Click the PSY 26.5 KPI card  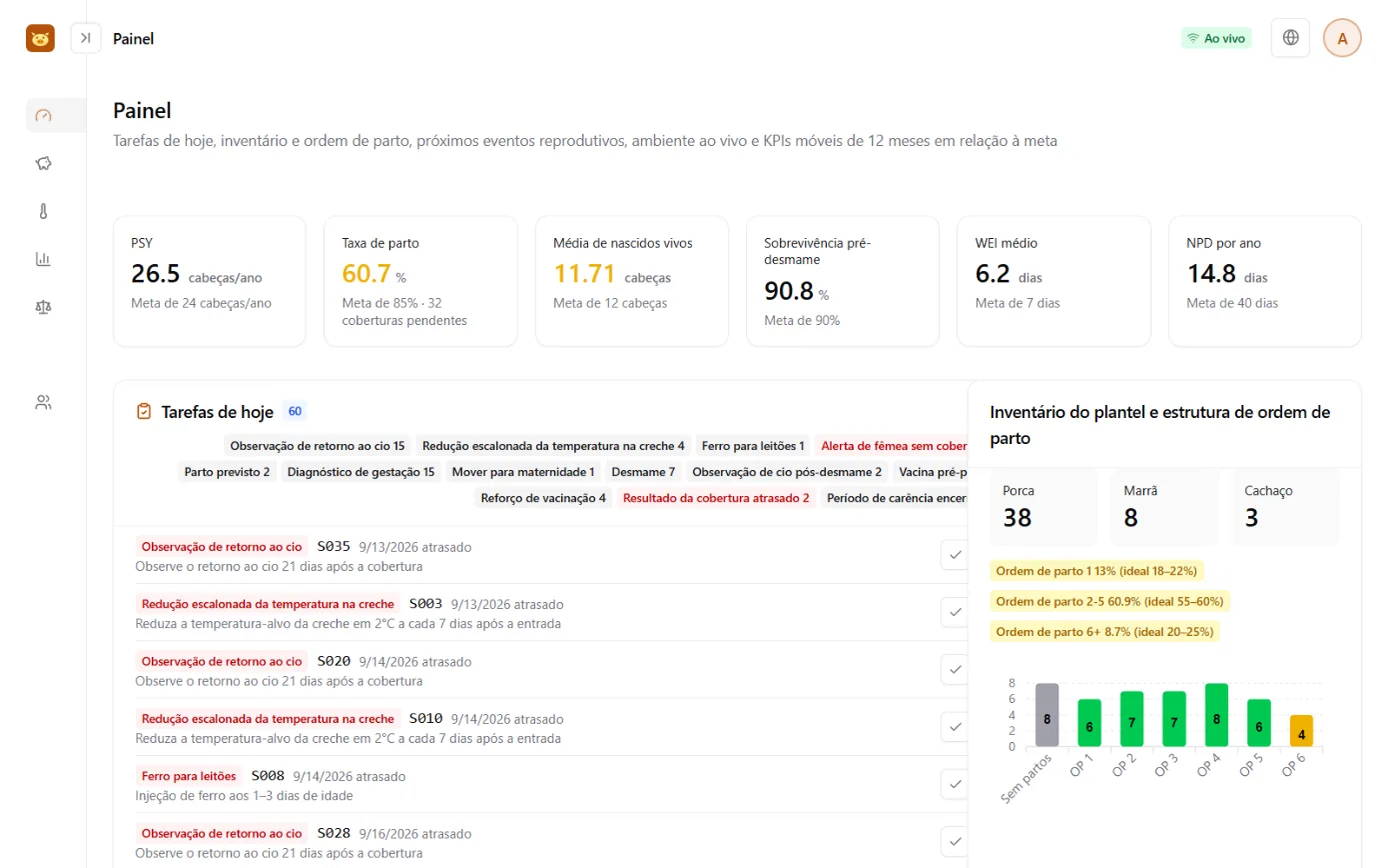point(209,281)
